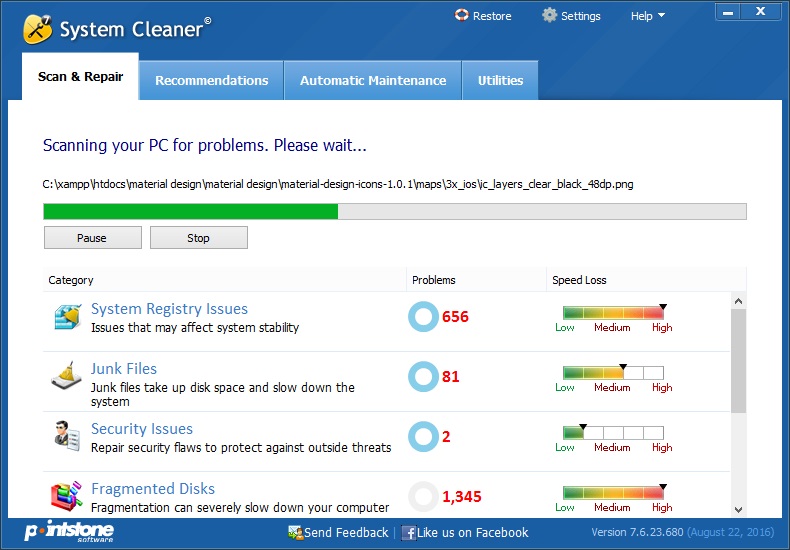Screen dimensions: 790x550
Task: Stop the scan in progress
Action: pos(198,238)
